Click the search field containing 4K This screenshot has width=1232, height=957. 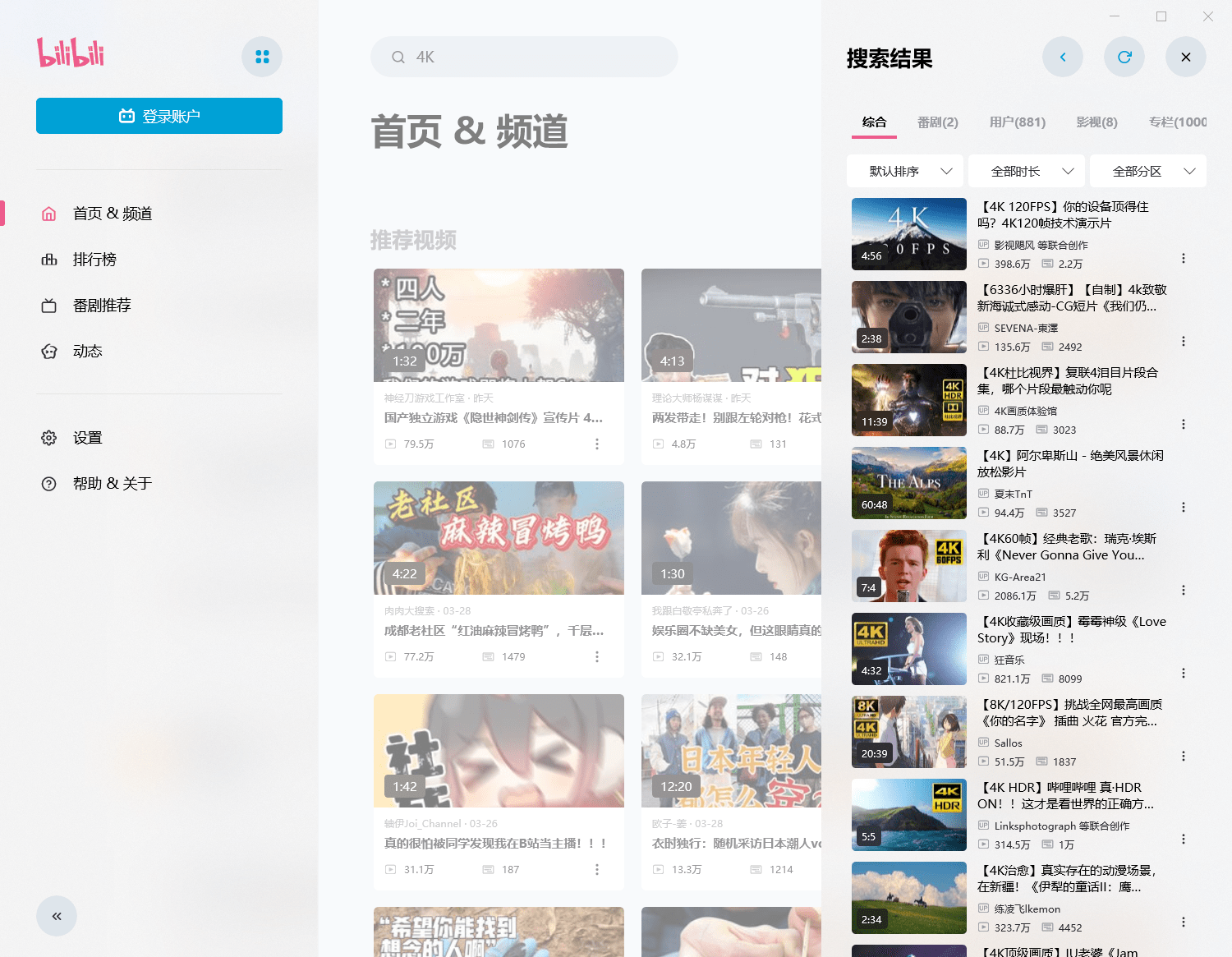point(524,57)
